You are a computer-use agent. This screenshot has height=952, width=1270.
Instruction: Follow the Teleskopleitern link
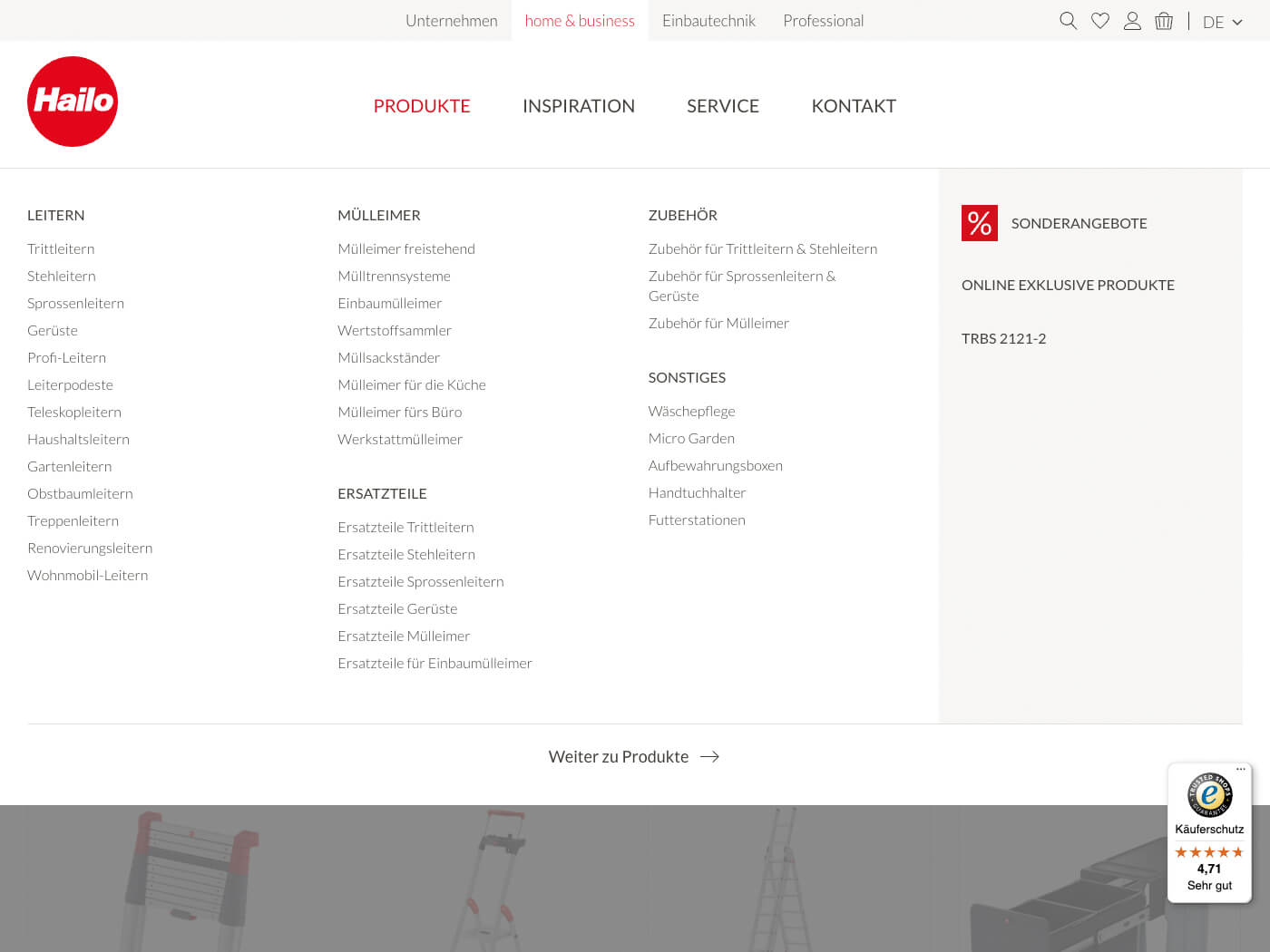click(74, 412)
